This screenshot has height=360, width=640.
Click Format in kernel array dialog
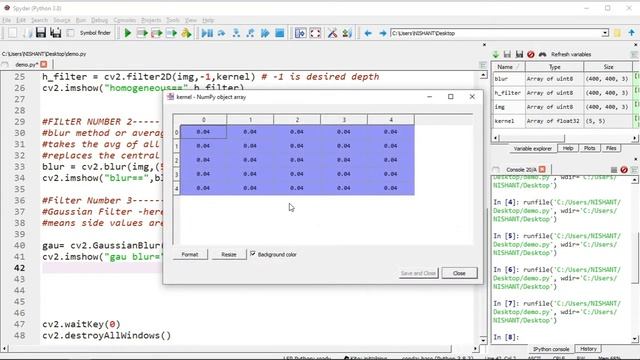[x=190, y=254]
